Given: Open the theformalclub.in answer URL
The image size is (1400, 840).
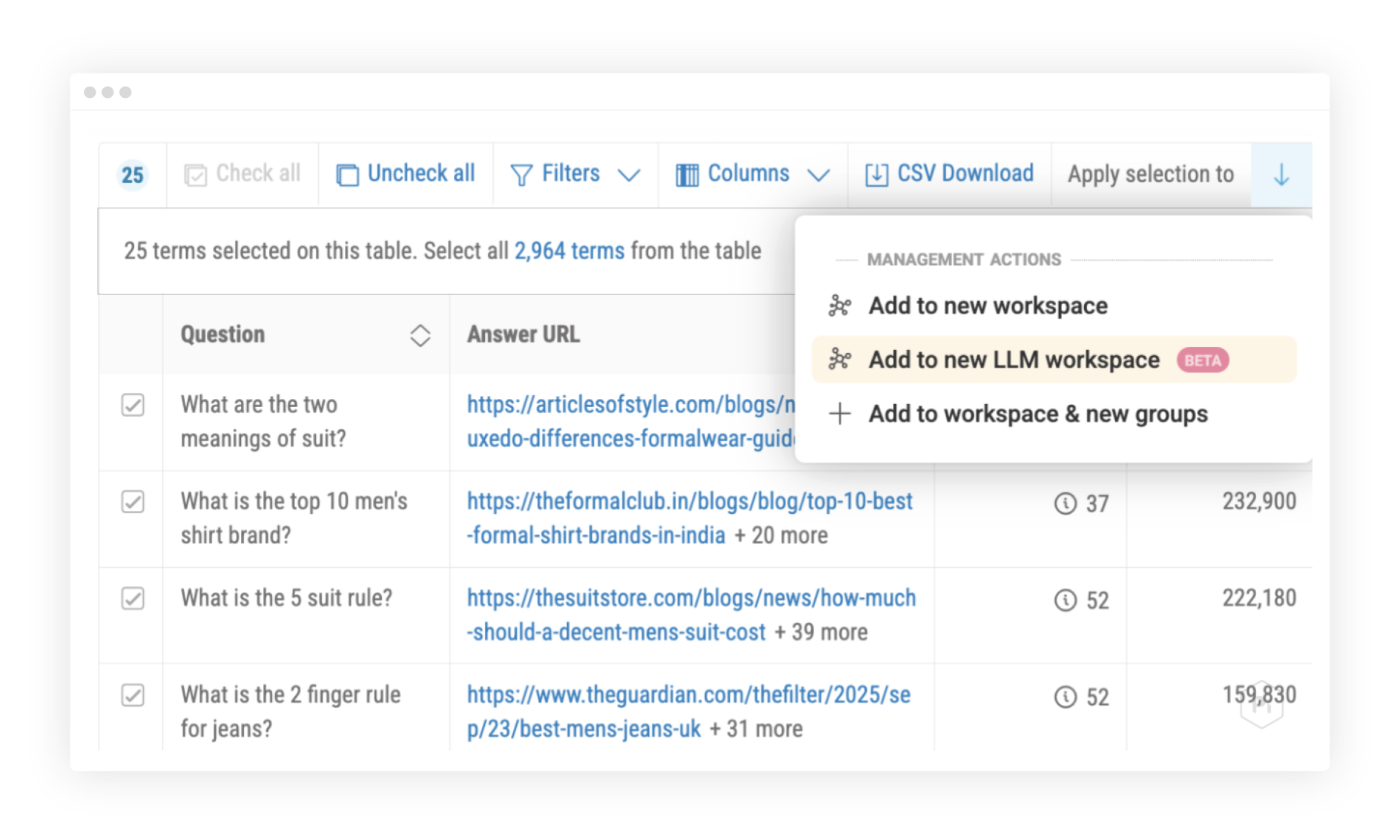Looking at the screenshot, I should click(689, 502).
